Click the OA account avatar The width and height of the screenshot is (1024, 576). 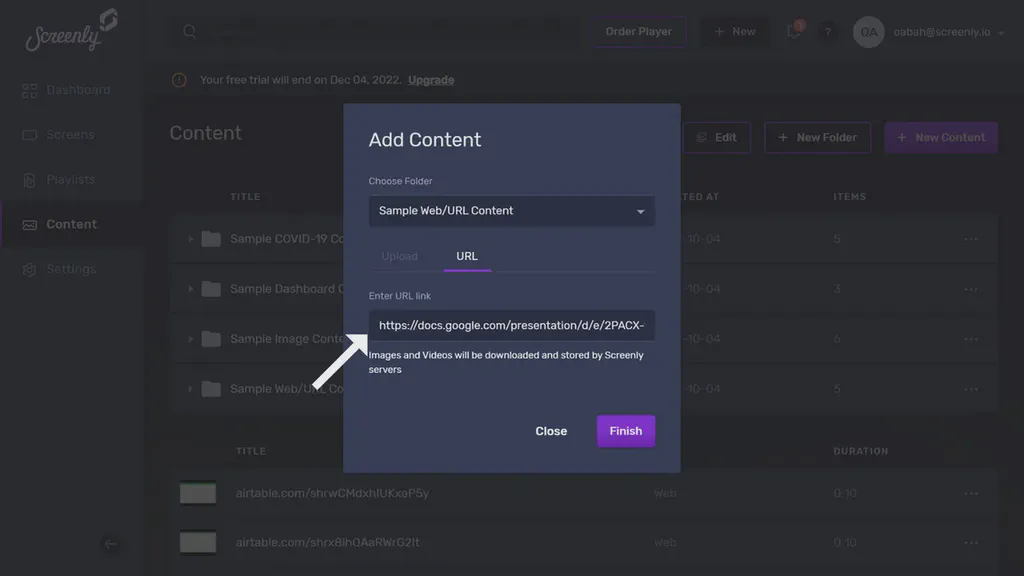click(x=868, y=31)
